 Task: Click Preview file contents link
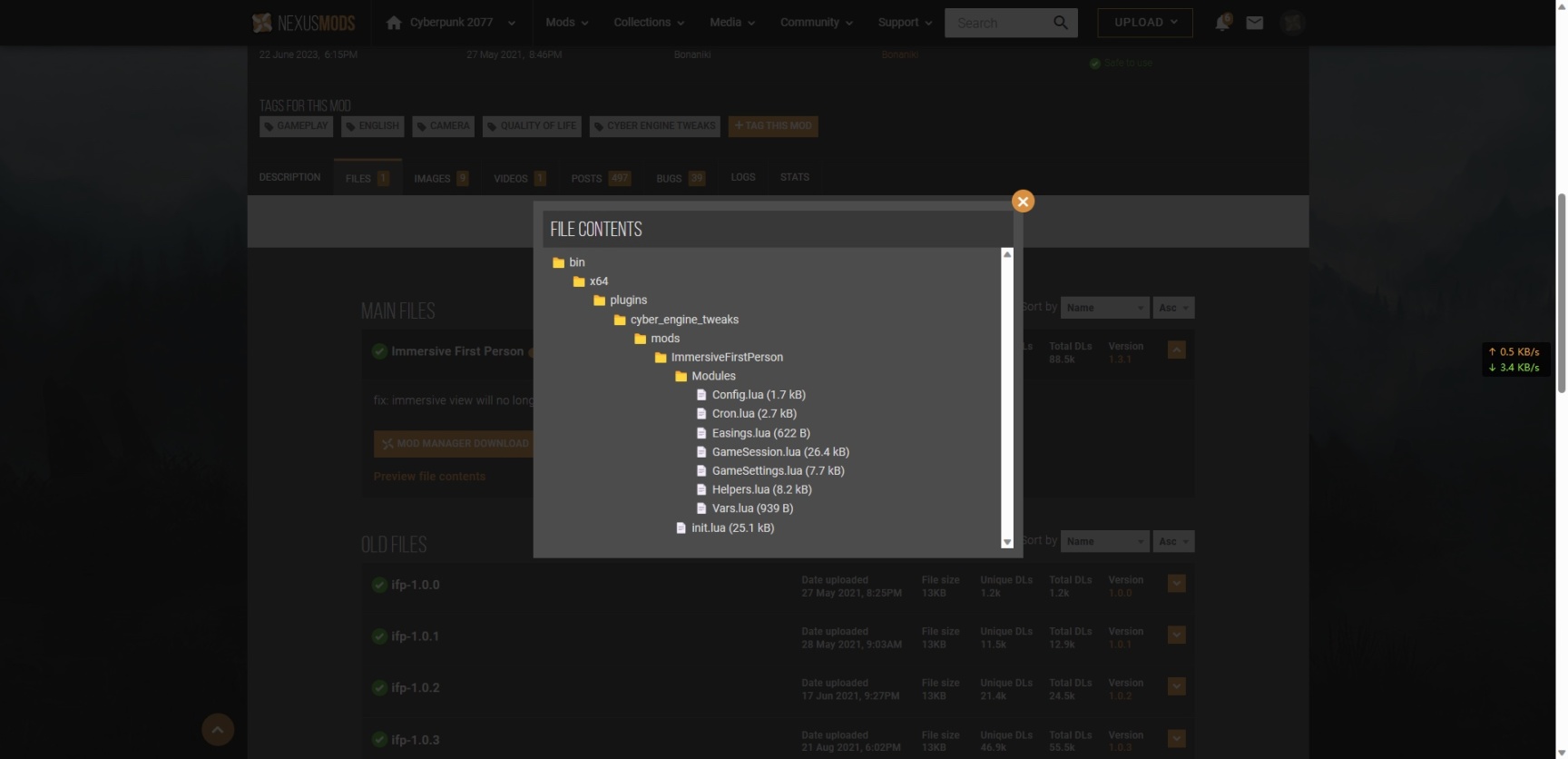click(429, 477)
